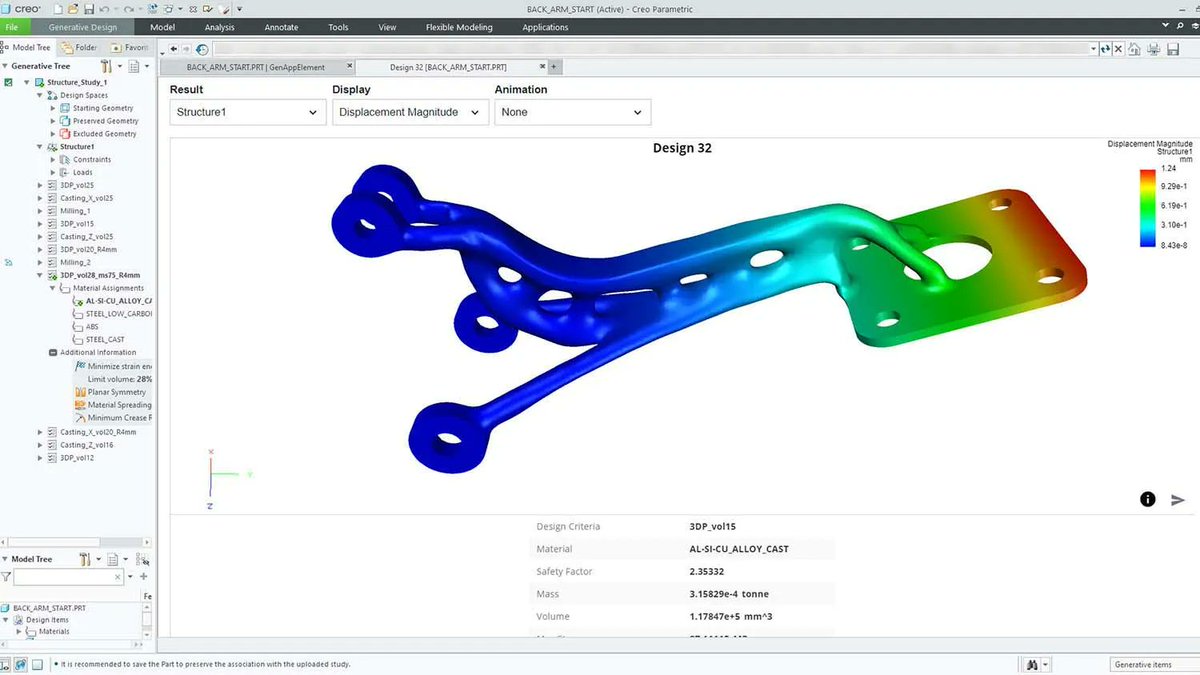This screenshot has height=675, width=1200.
Task: Open Generative Tree show list icon
Action: click(132, 66)
